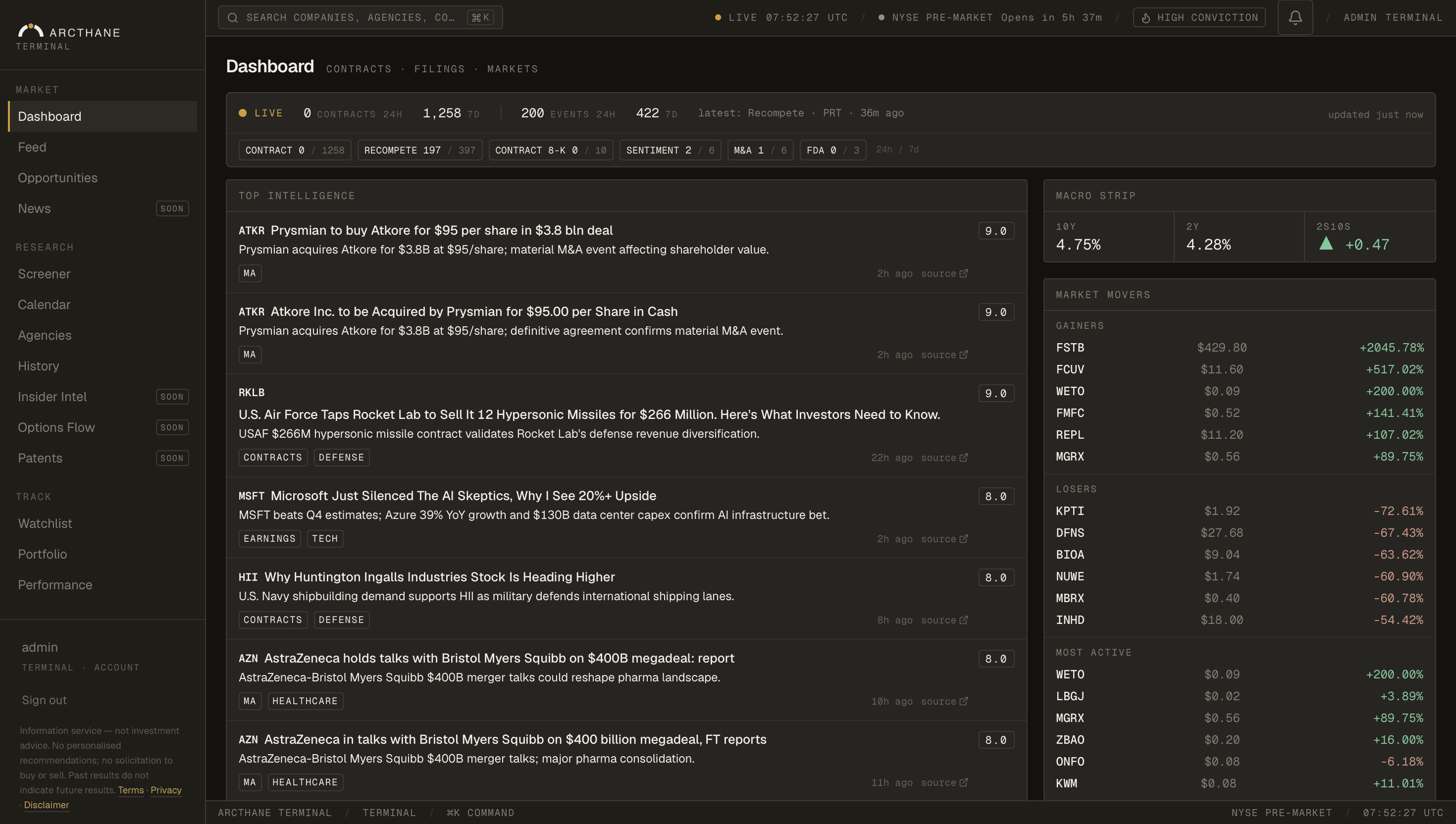Image resolution: width=1456 pixels, height=824 pixels.
Task: Open Watchlist in the sidebar
Action: click(103, 523)
